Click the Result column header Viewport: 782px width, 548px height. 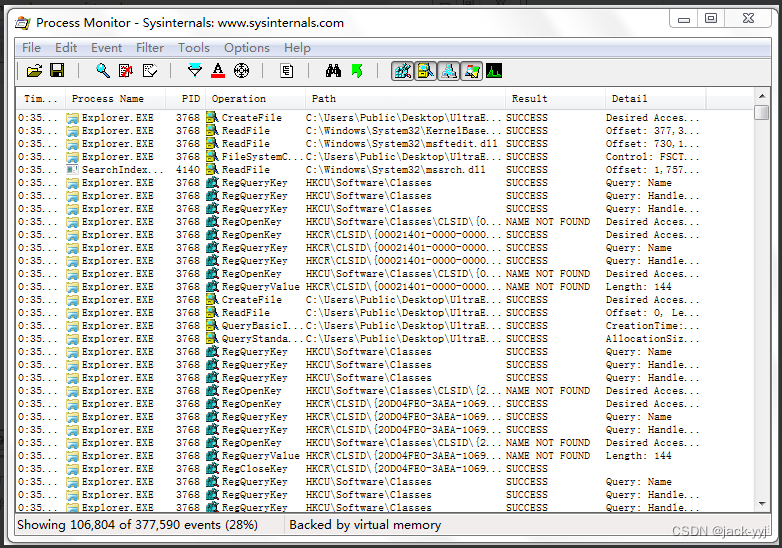tap(556, 99)
